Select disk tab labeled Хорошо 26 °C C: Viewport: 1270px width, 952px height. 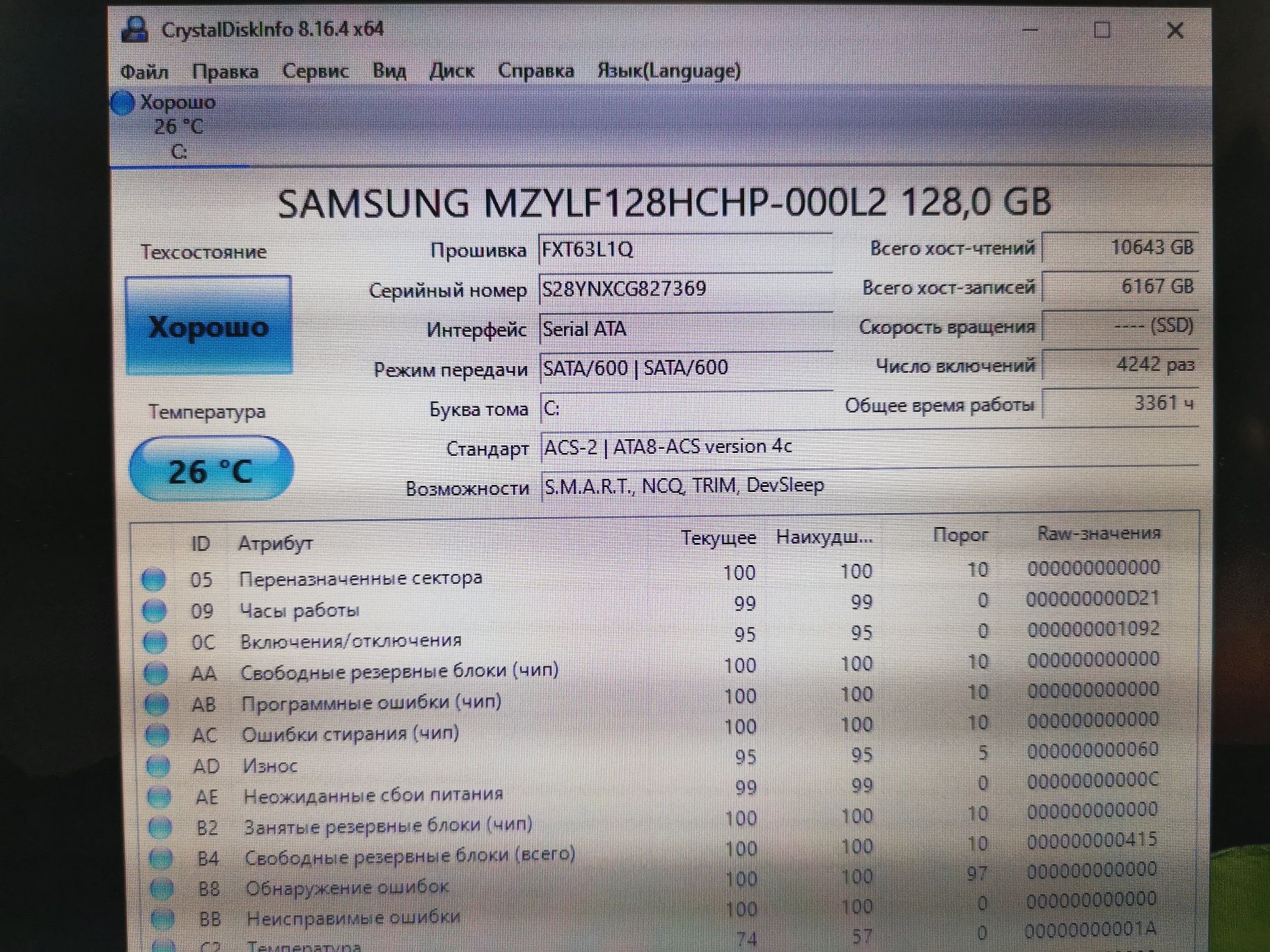tap(178, 127)
